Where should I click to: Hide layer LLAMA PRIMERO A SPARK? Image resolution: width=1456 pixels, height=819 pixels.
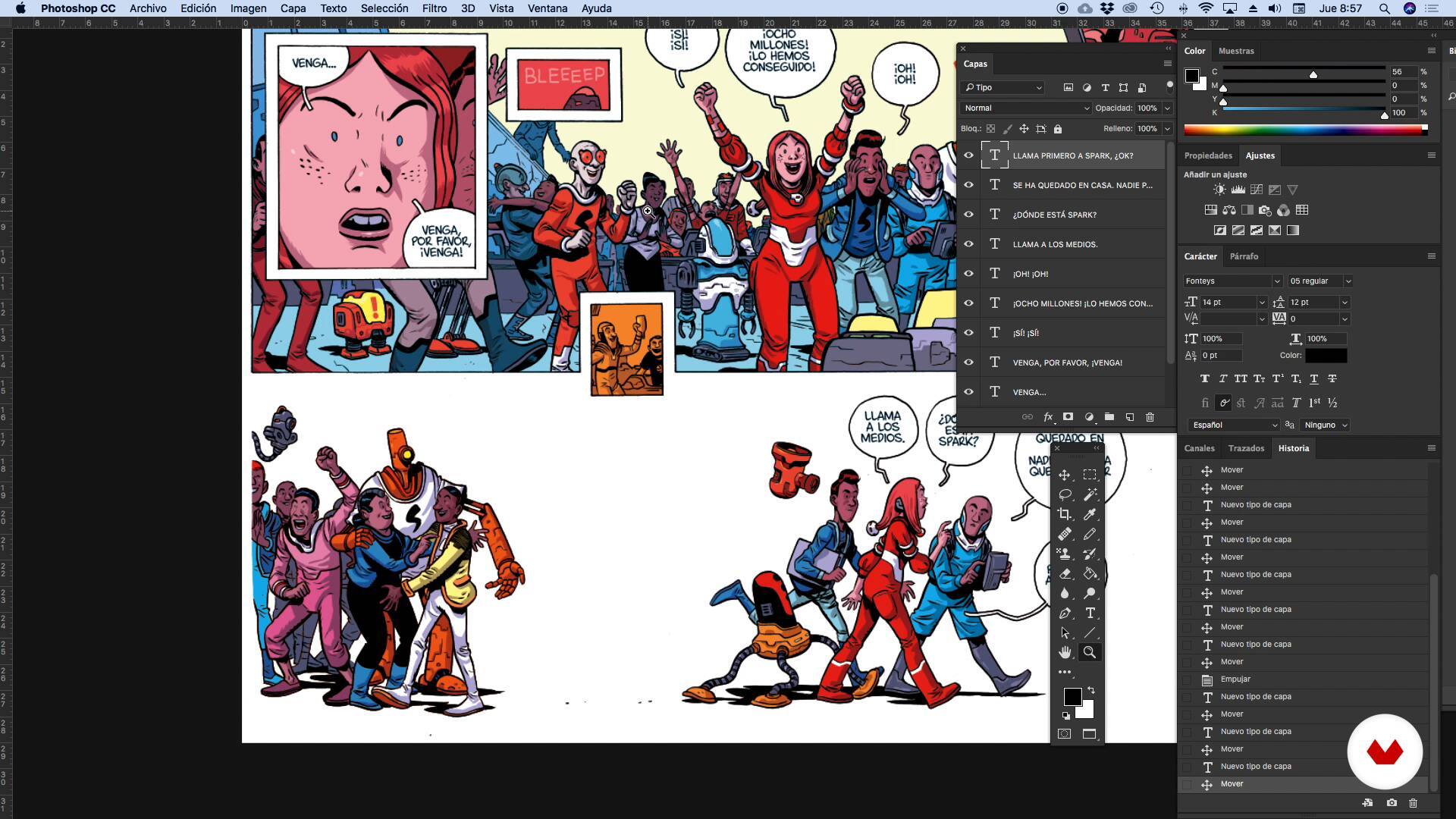tap(968, 155)
